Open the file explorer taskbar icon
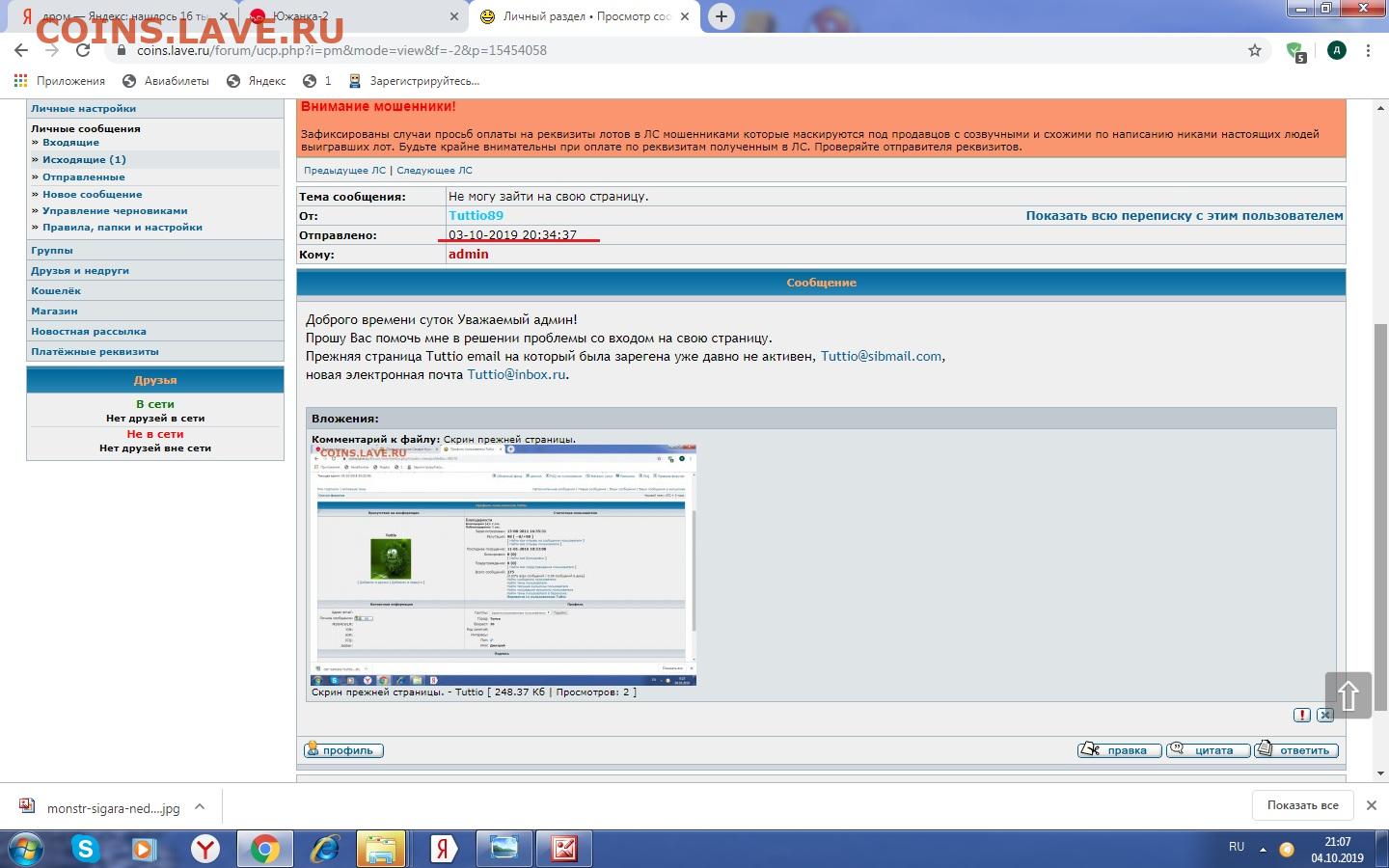Screen dimensions: 1389x868 coord(381,849)
